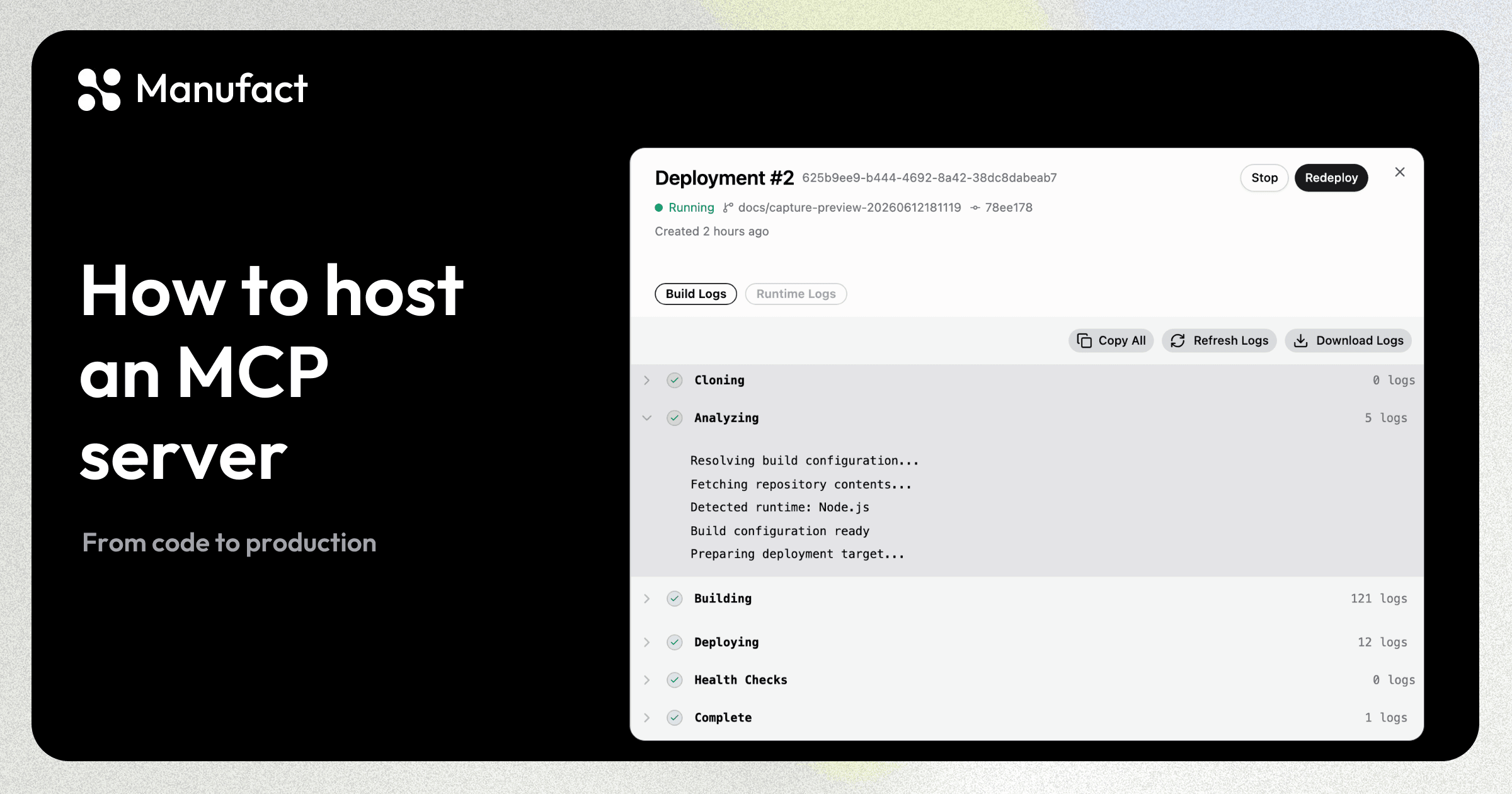Click the commit icon beside 78ee178
The width and height of the screenshot is (1512, 794).
point(975,207)
